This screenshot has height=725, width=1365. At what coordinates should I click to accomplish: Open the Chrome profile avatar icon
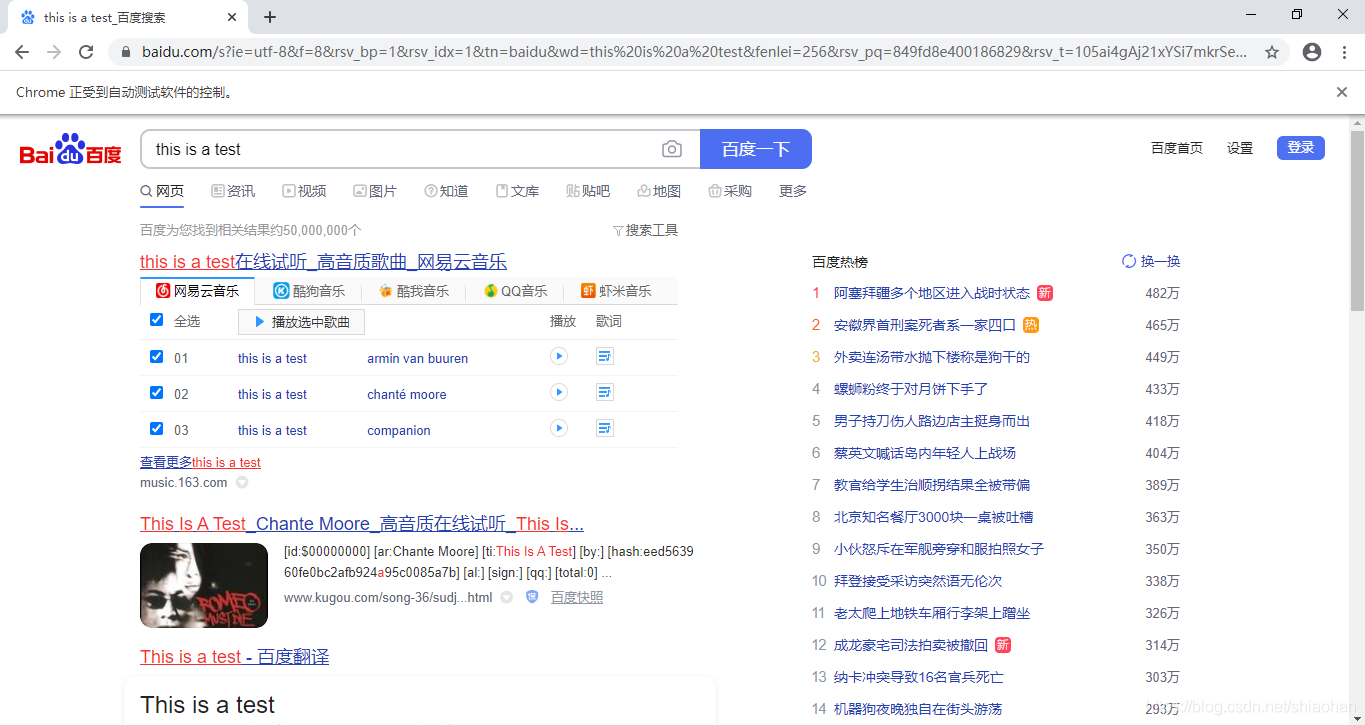[x=1312, y=52]
